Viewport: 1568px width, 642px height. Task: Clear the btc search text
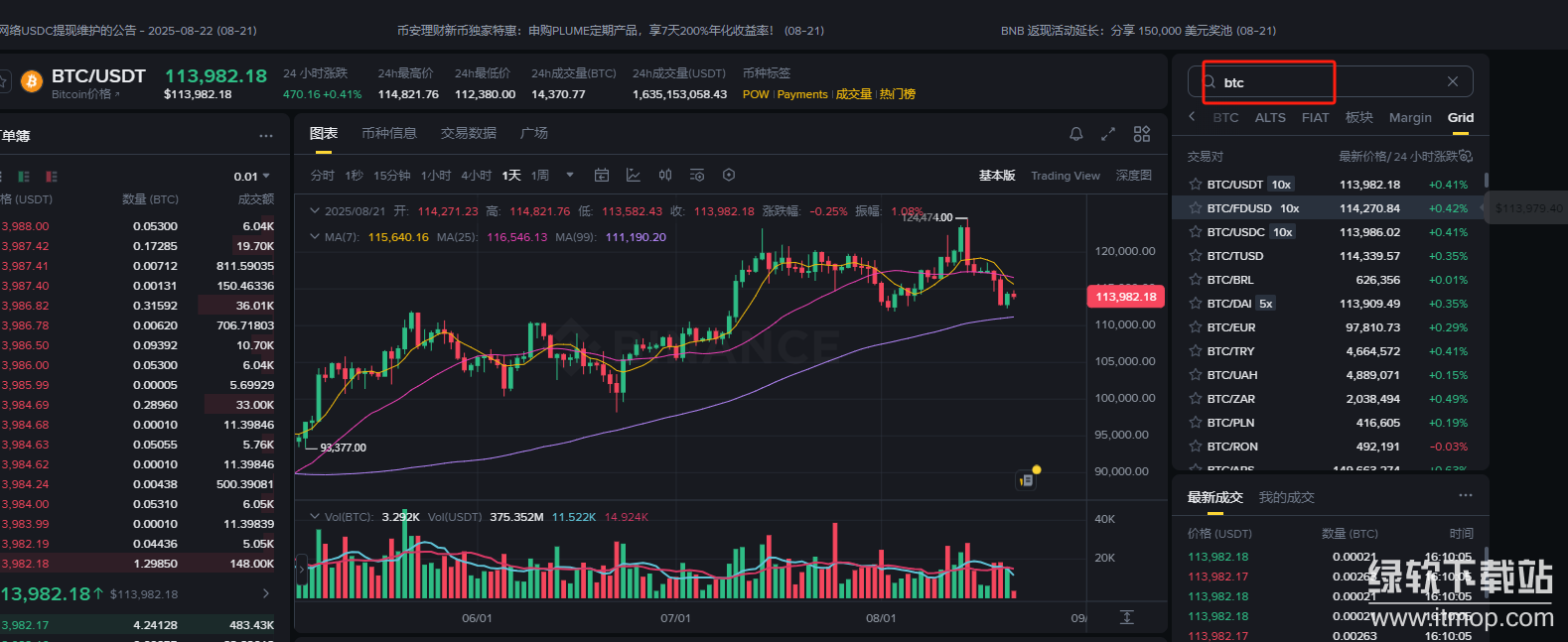pyautogui.click(x=1453, y=82)
